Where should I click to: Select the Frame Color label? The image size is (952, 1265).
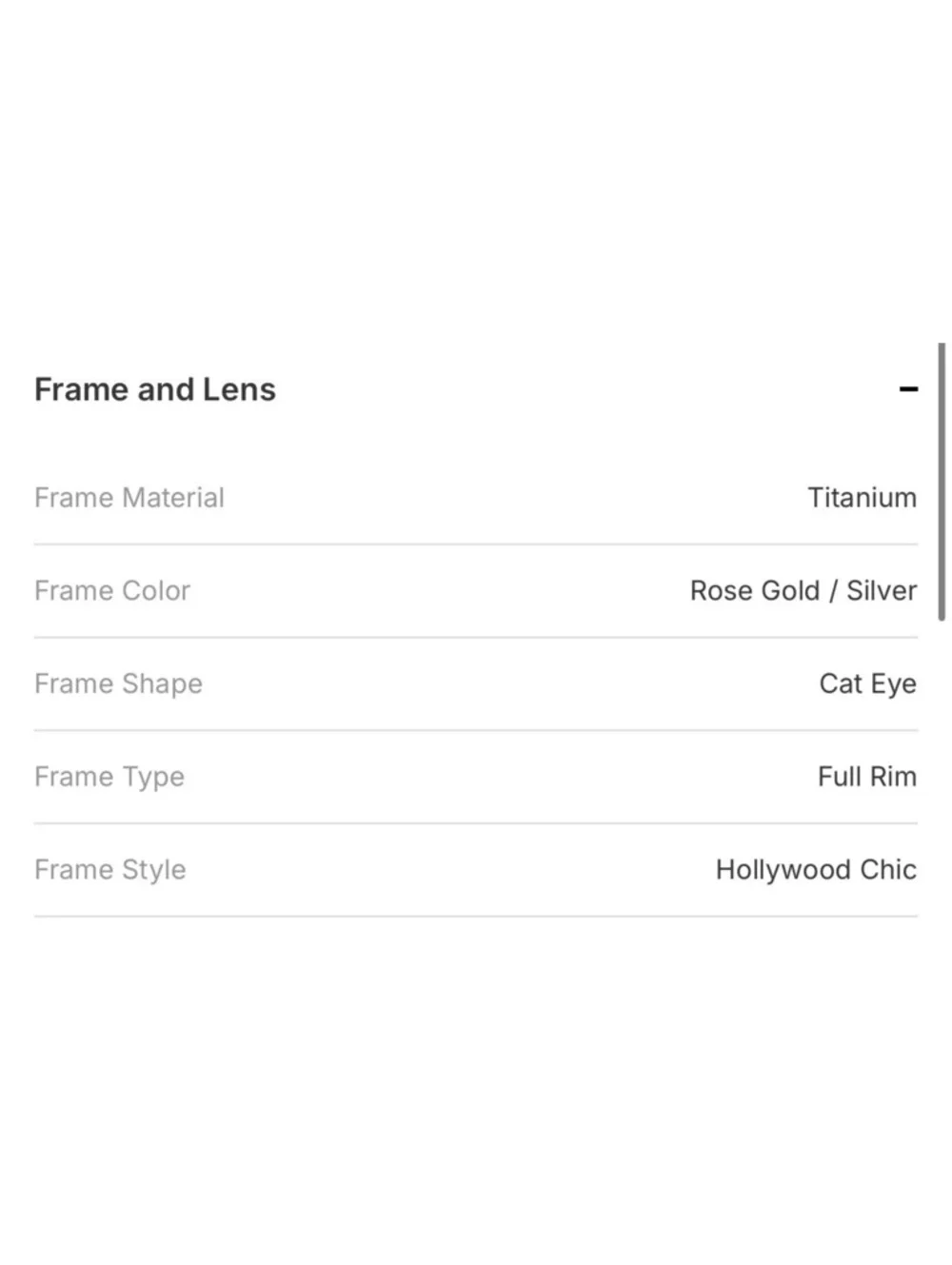click(x=112, y=591)
